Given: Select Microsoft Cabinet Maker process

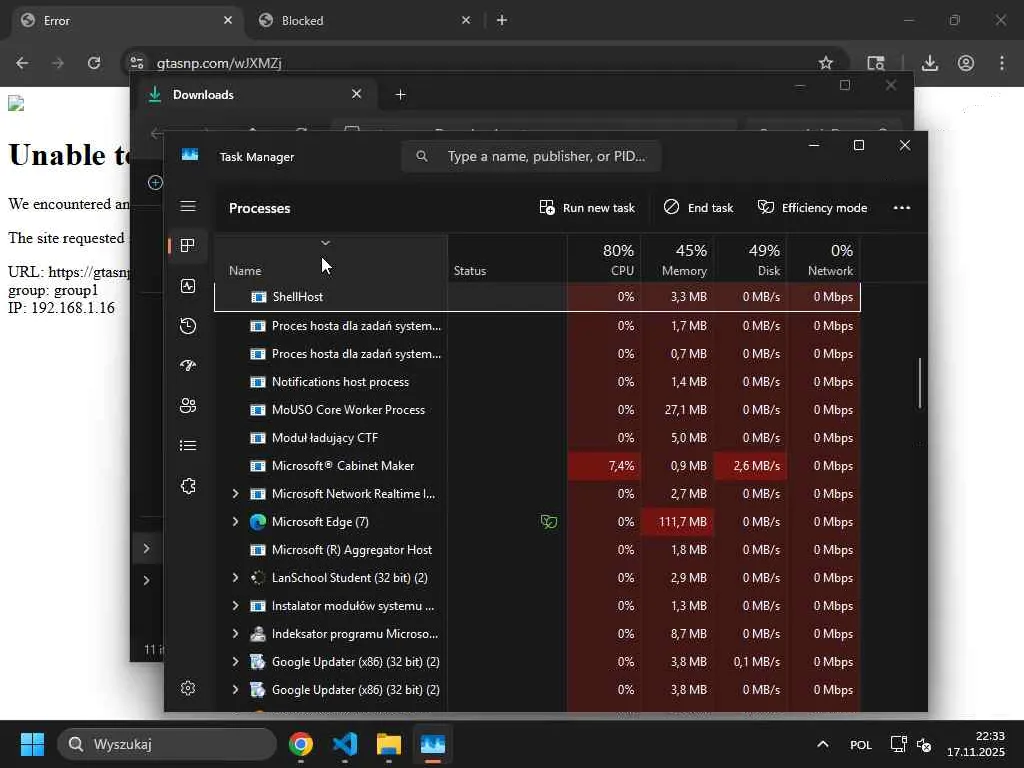Looking at the screenshot, I should click(x=537, y=466).
